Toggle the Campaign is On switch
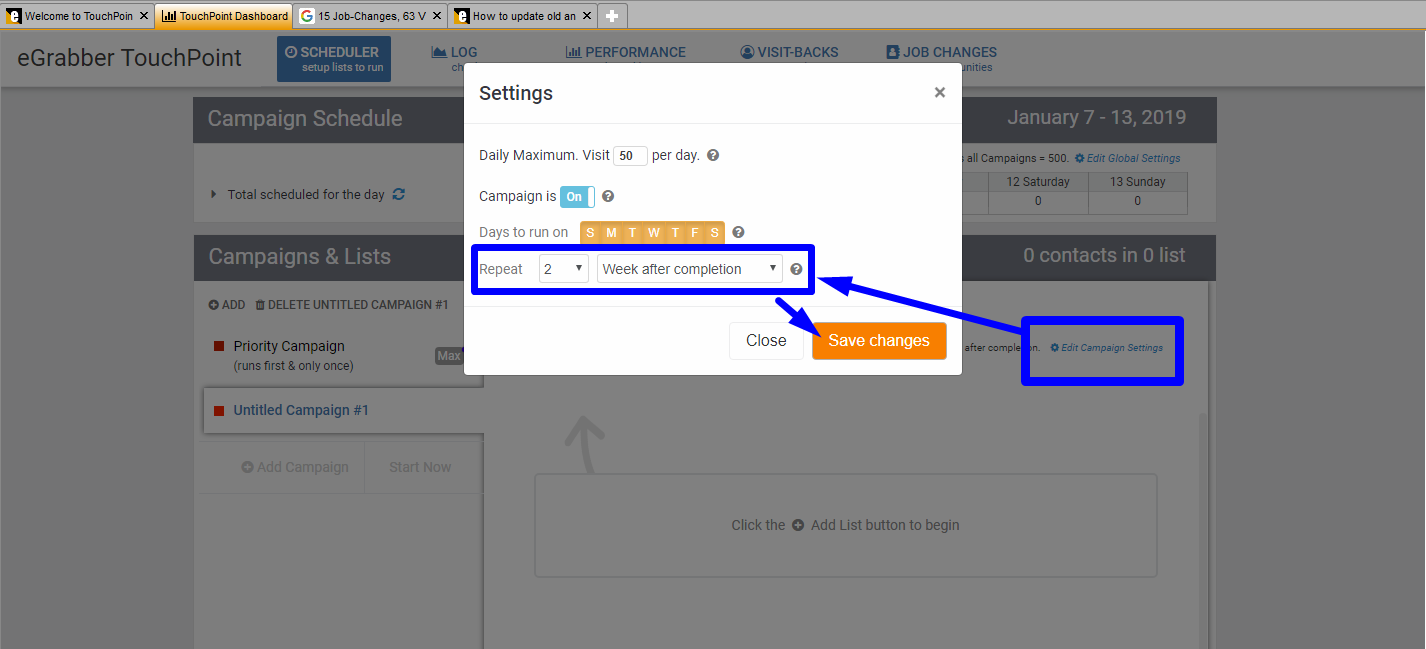 (x=577, y=197)
